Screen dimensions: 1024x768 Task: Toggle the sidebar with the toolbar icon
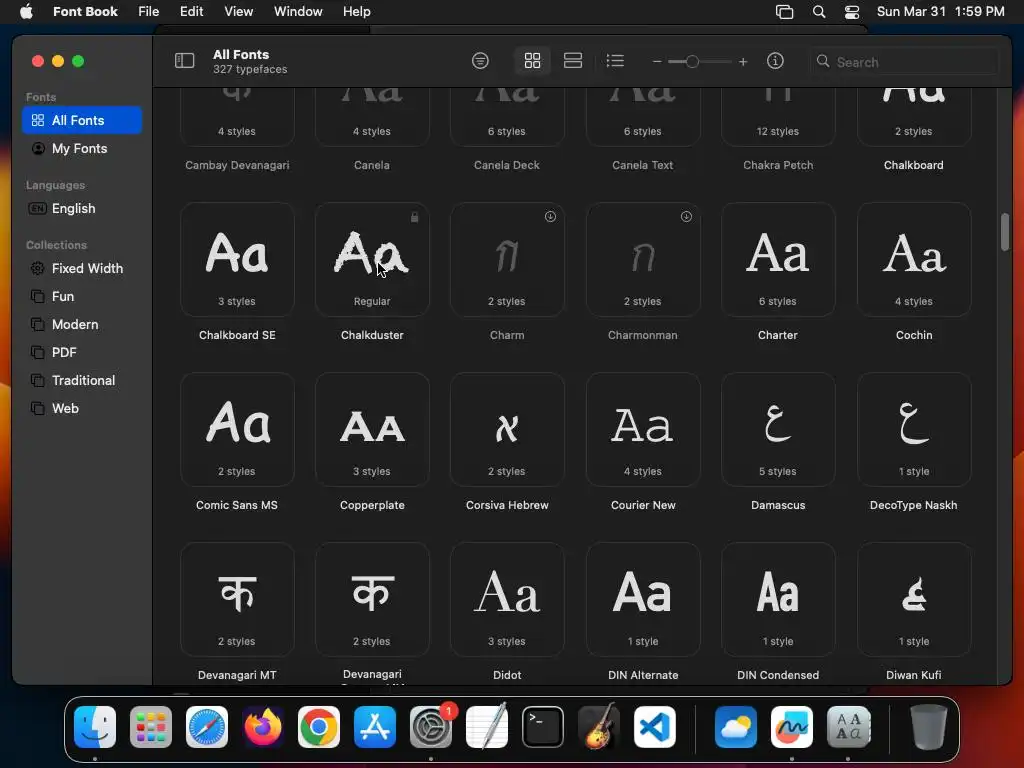[184, 61]
